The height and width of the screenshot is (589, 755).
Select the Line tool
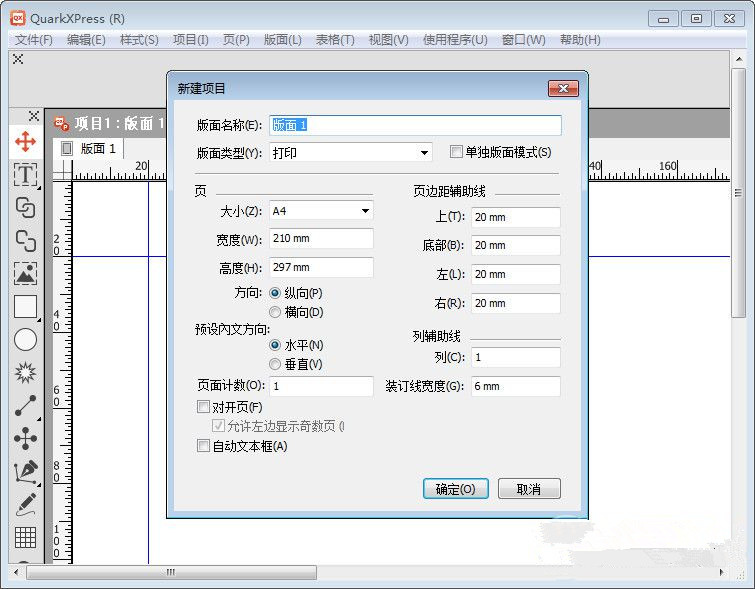click(25, 405)
